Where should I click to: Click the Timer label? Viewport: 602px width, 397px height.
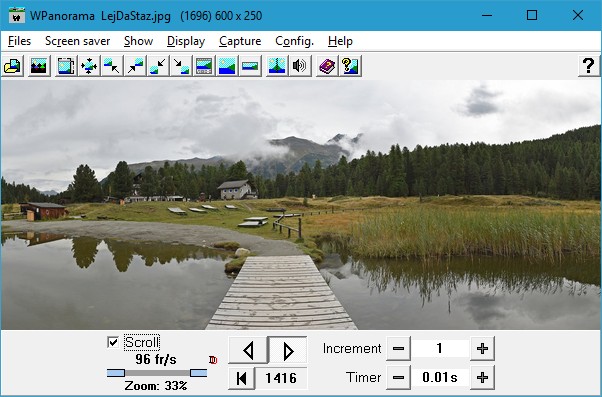[363, 377]
